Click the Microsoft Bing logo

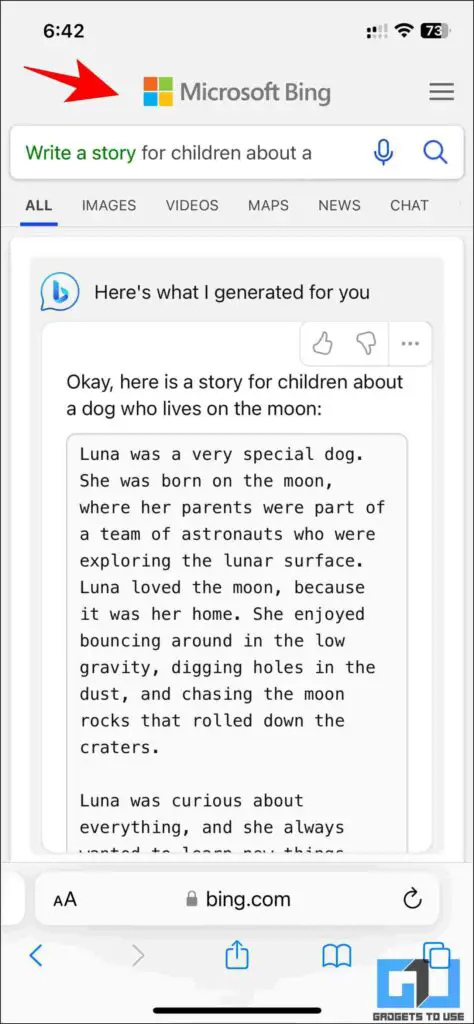click(237, 92)
